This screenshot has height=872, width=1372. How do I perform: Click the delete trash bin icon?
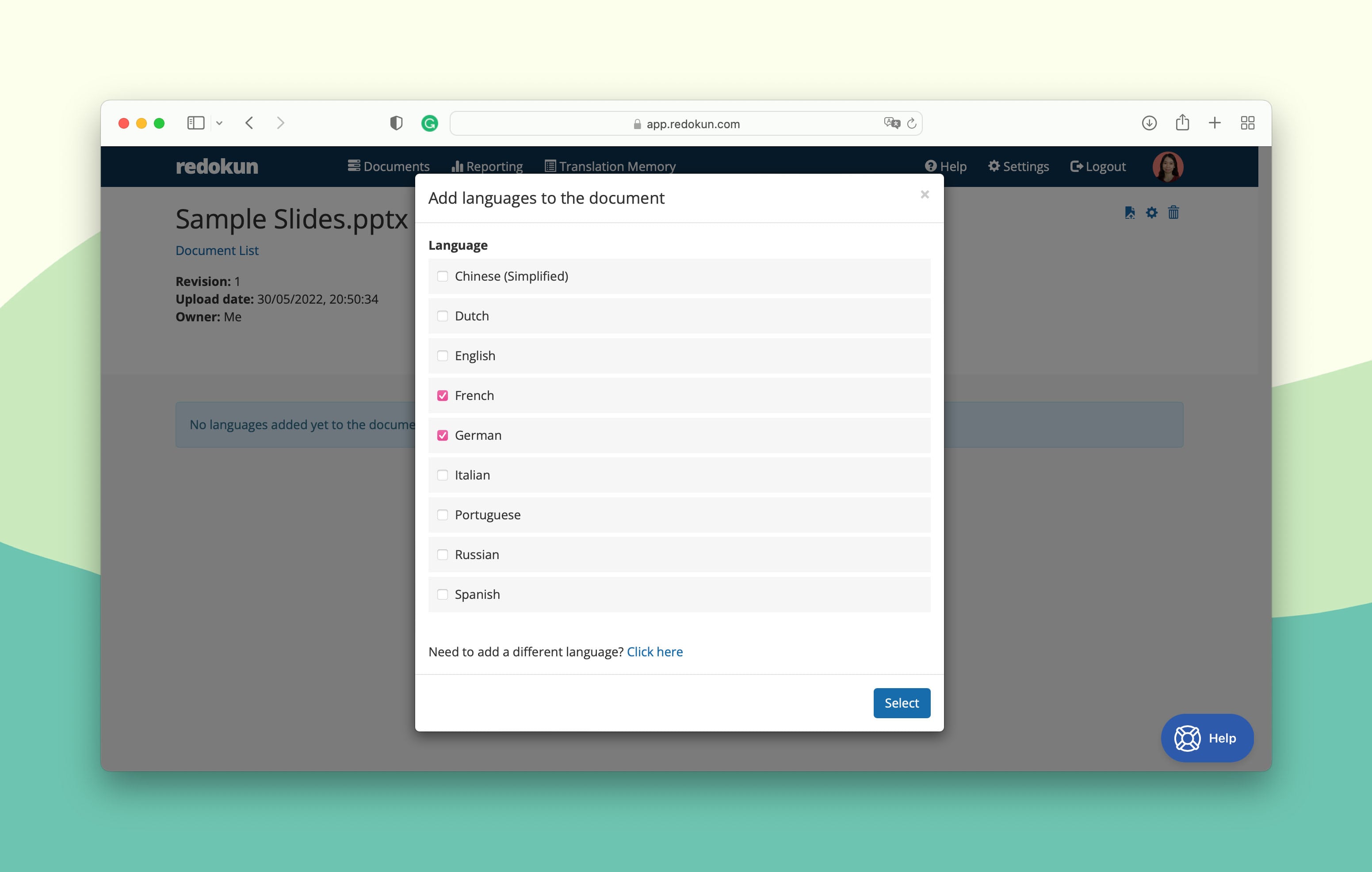point(1173,212)
